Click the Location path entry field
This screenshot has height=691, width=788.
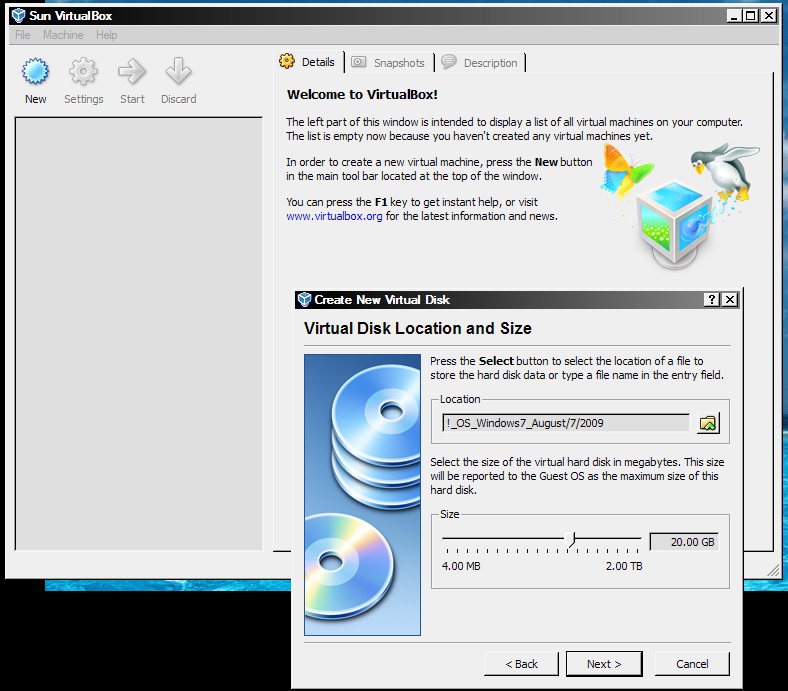click(566, 423)
